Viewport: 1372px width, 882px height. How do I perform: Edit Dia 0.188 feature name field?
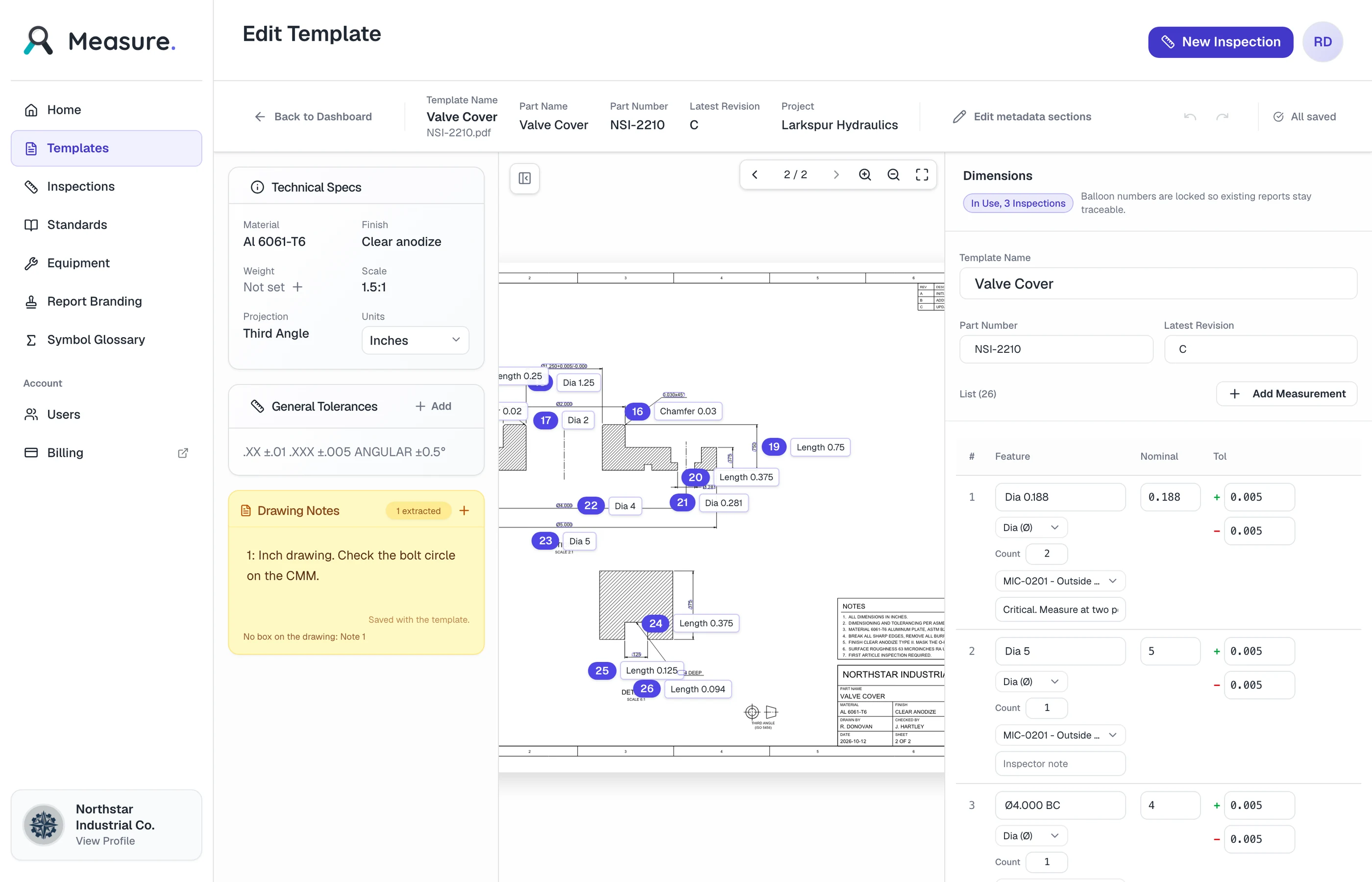click(x=1060, y=496)
